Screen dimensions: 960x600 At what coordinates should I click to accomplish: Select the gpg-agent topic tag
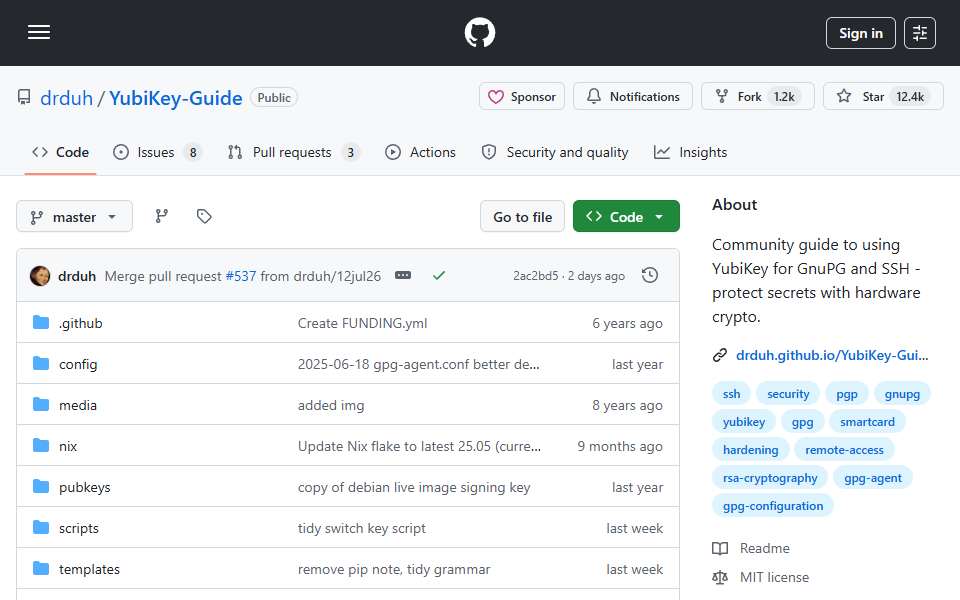point(872,478)
